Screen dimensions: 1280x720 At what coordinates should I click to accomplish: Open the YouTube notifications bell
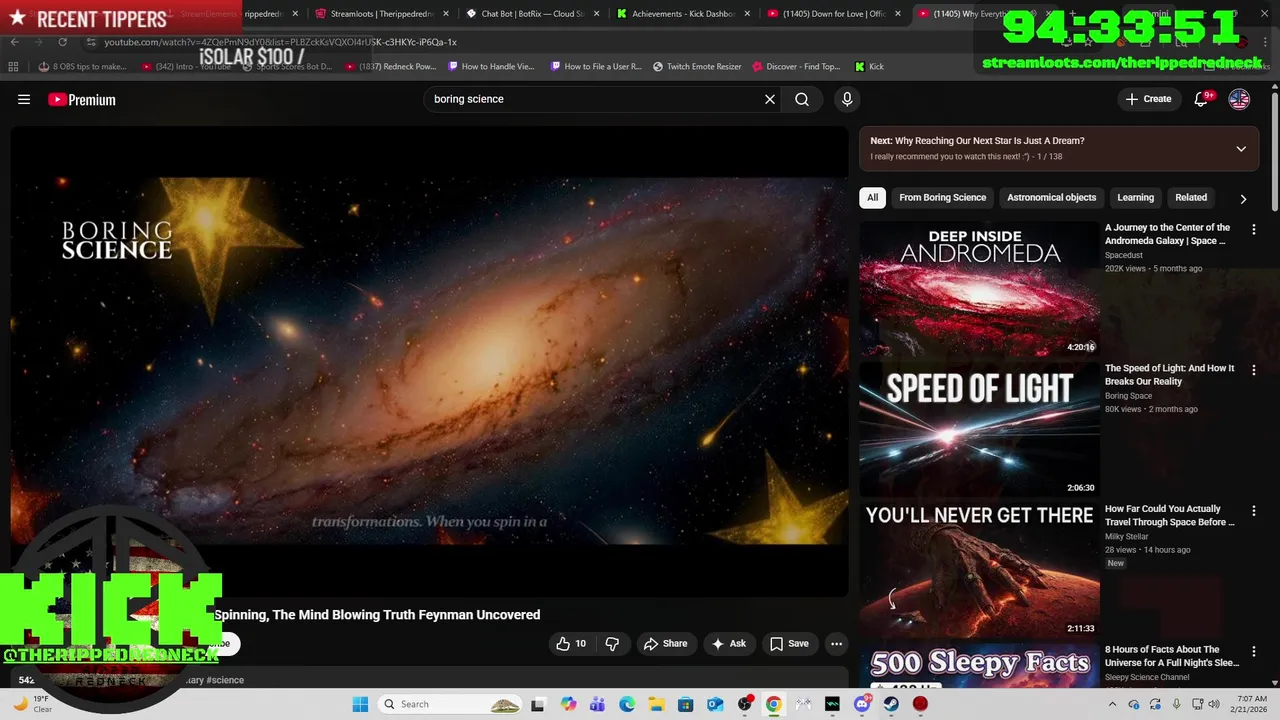click(1202, 99)
